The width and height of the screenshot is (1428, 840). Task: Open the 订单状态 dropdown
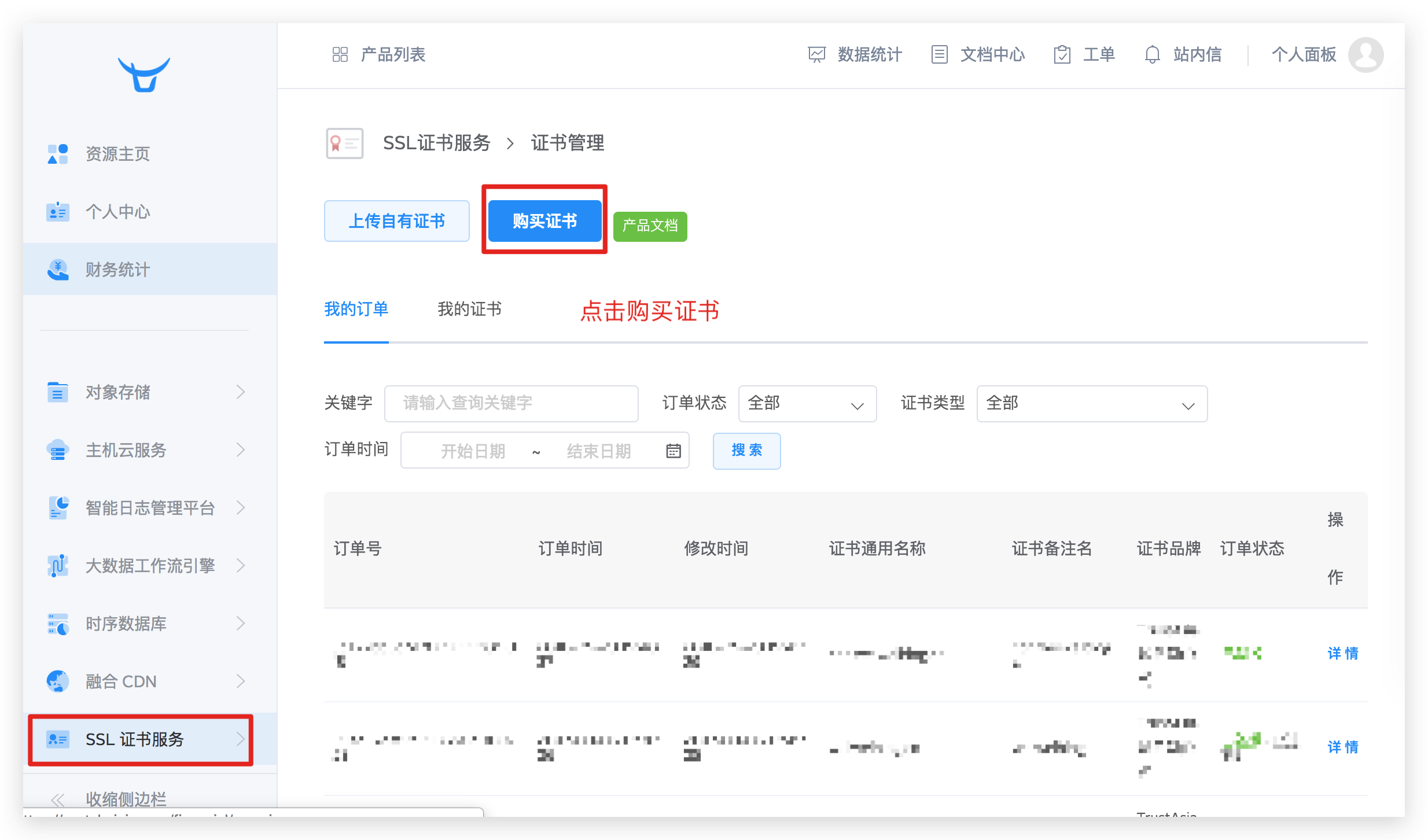pos(807,403)
